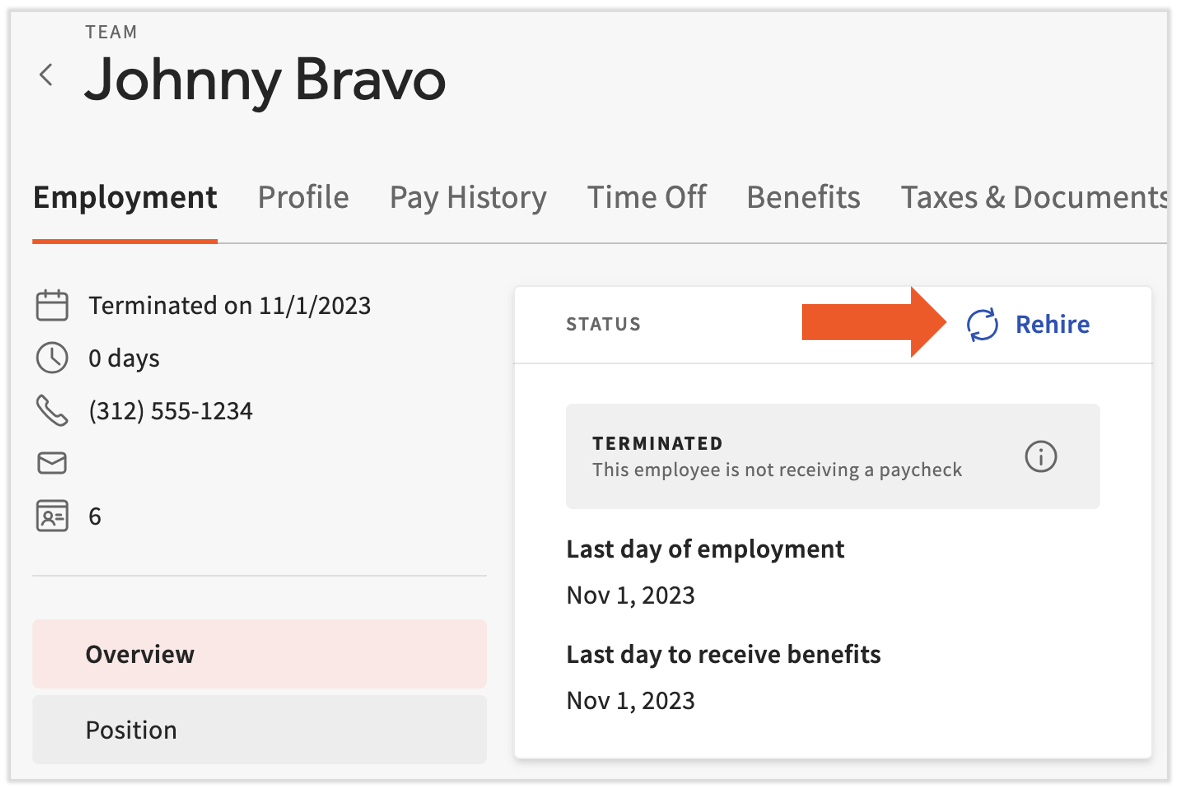Click the Rehire circular arrows icon
The image size is (1178, 788).
point(981,324)
